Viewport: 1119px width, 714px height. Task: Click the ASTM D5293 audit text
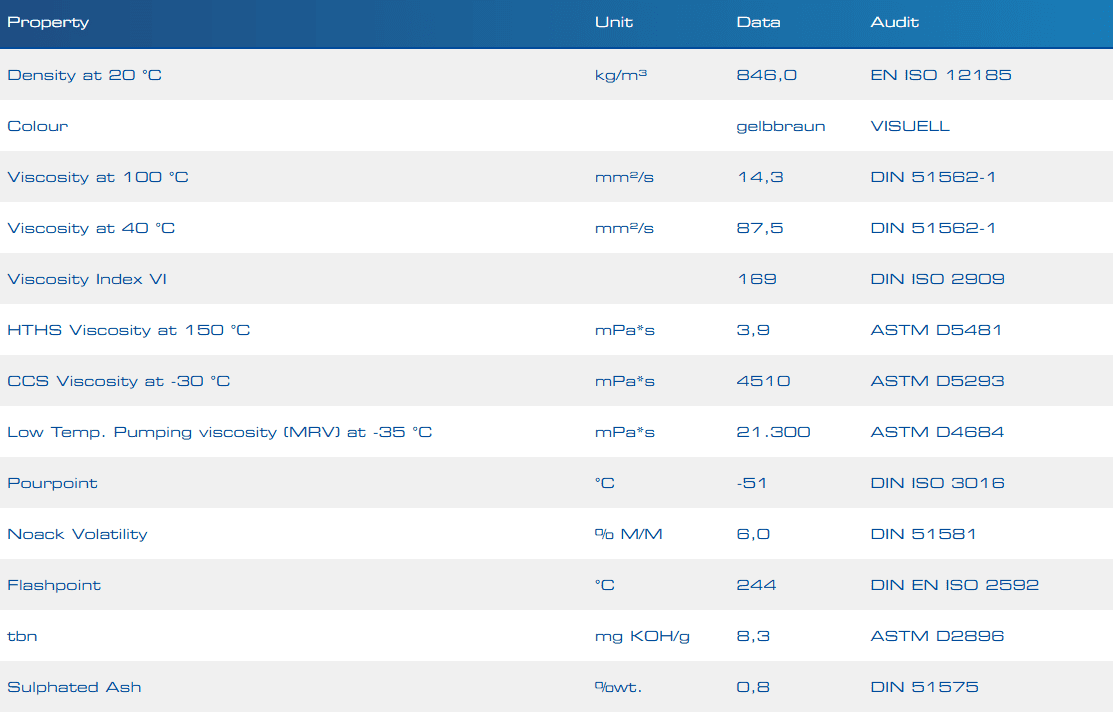point(937,381)
